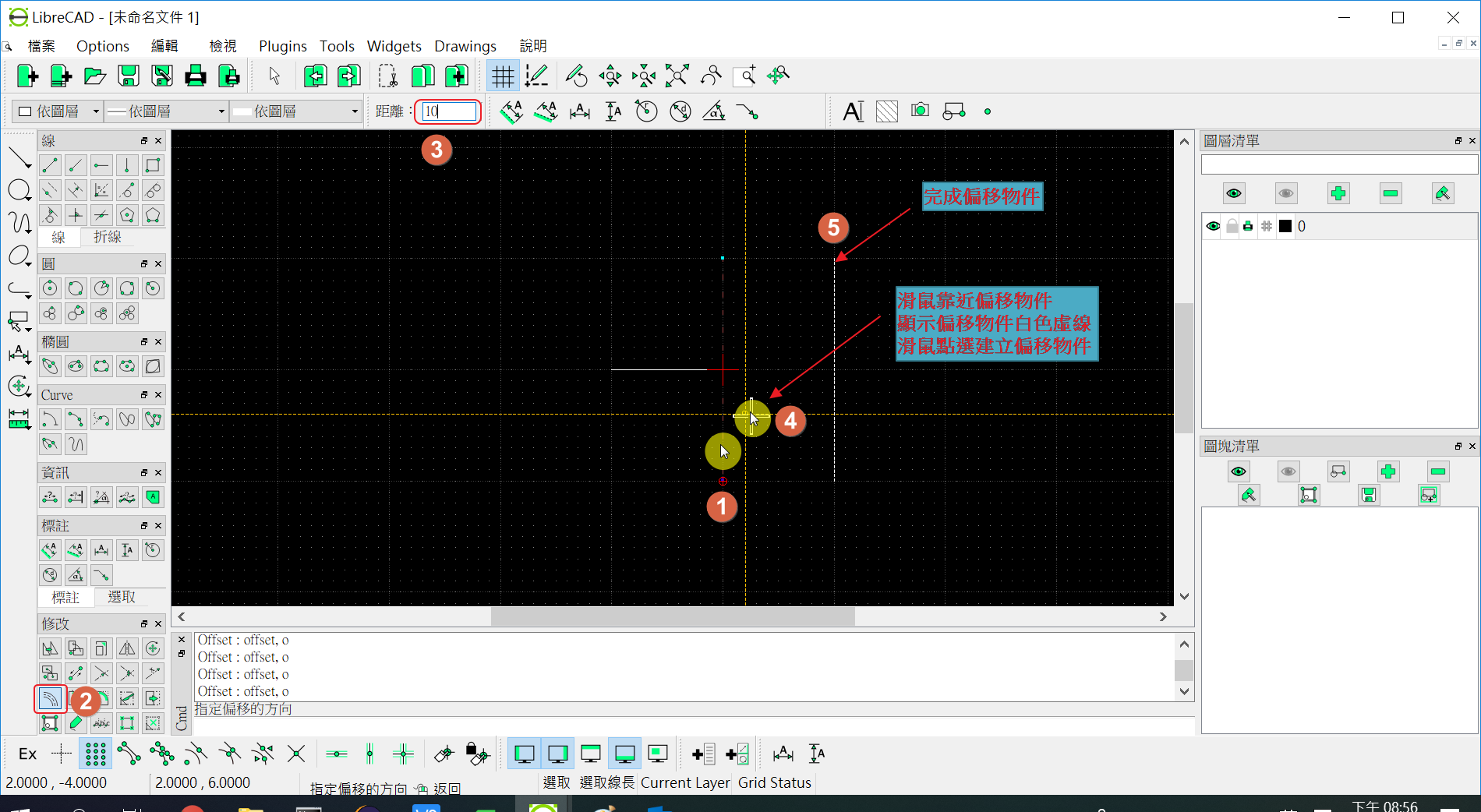This screenshot has width=1481, height=812.
Task: Click the Print preview icon
Action: point(229,76)
